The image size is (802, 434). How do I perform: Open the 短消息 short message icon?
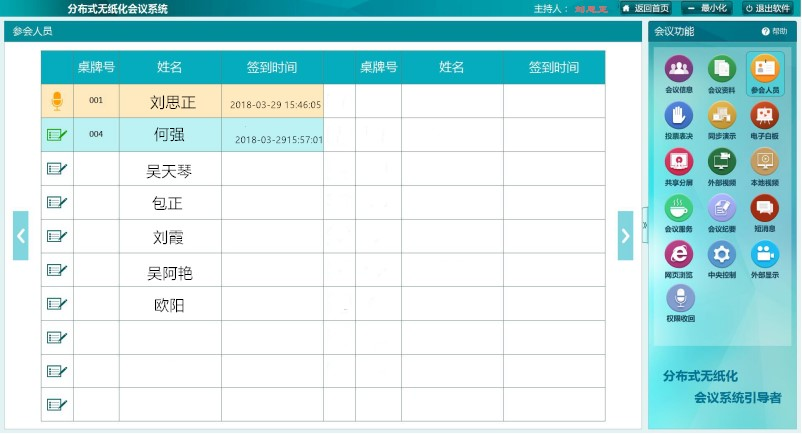(765, 208)
